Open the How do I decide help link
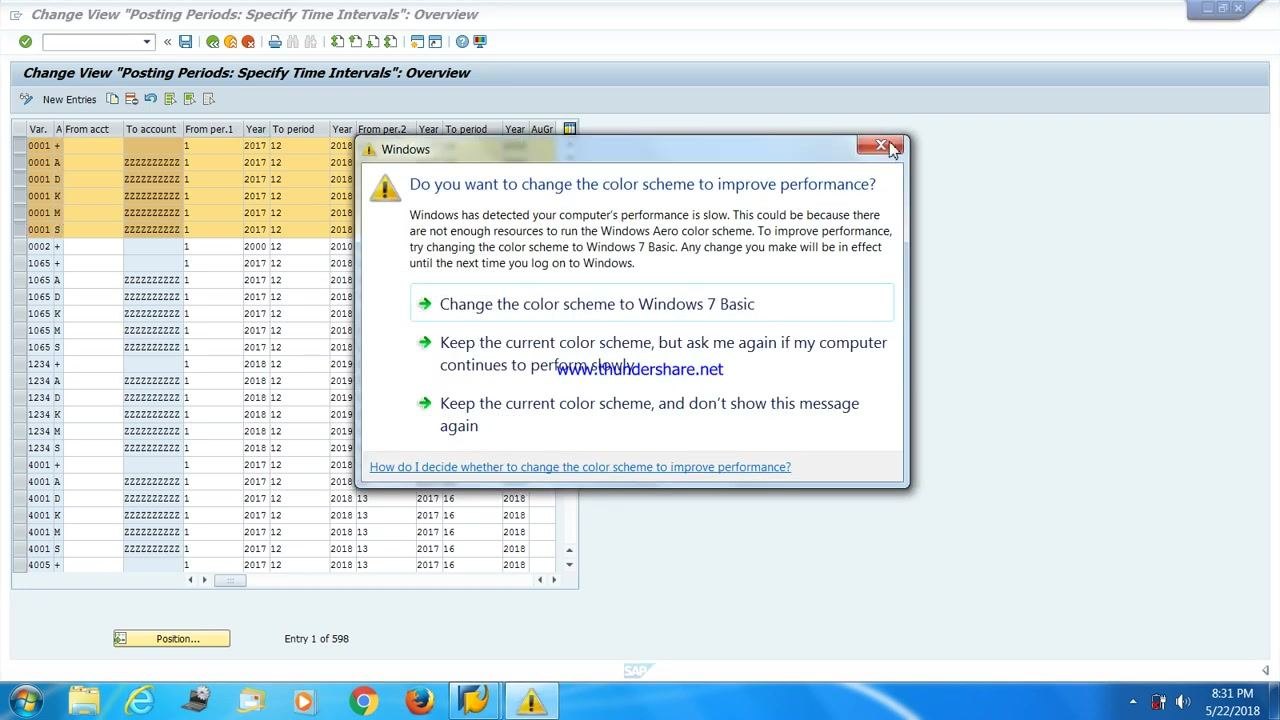Viewport: 1280px width, 720px height. [x=580, y=467]
